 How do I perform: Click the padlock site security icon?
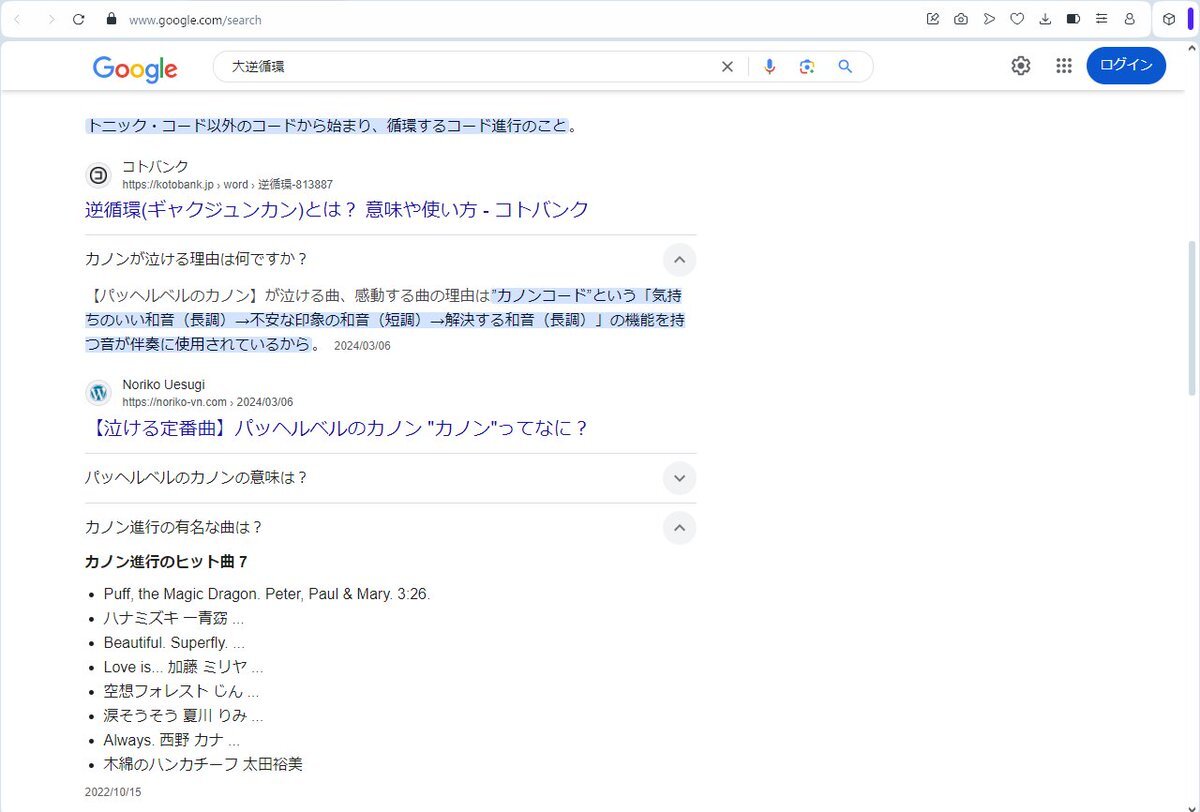click(x=111, y=19)
